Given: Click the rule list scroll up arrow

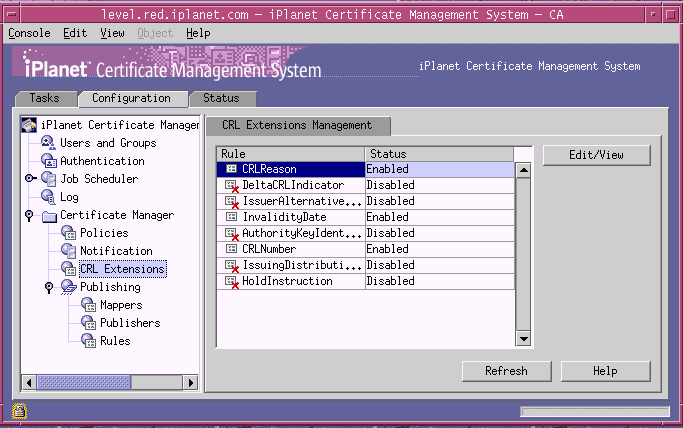Looking at the screenshot, I should pos(523,170).
